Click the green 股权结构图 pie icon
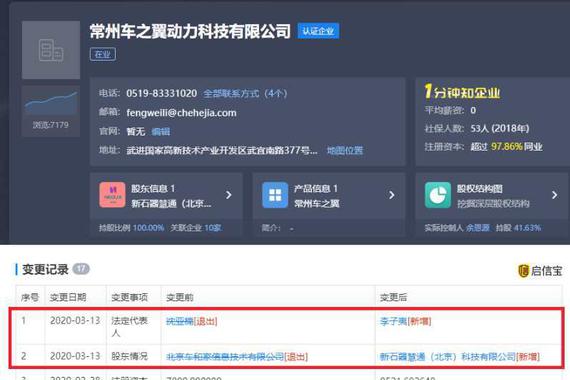Screen dimensions: 570x380 coord(438,195)
